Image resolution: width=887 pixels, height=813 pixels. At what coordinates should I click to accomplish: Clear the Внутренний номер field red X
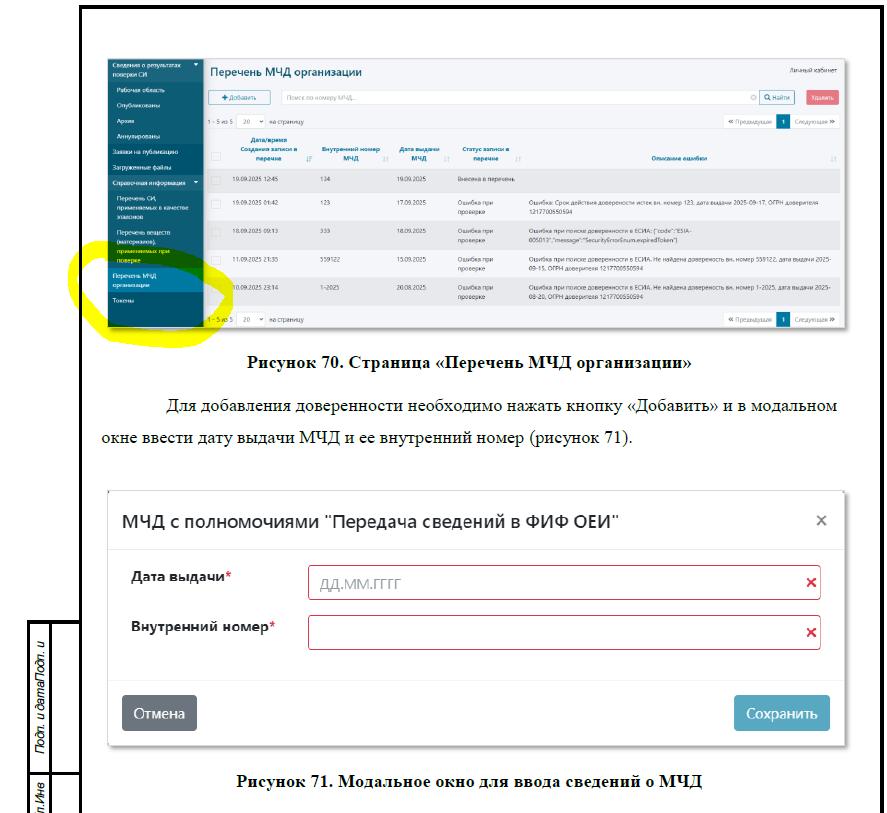point(811,633)
